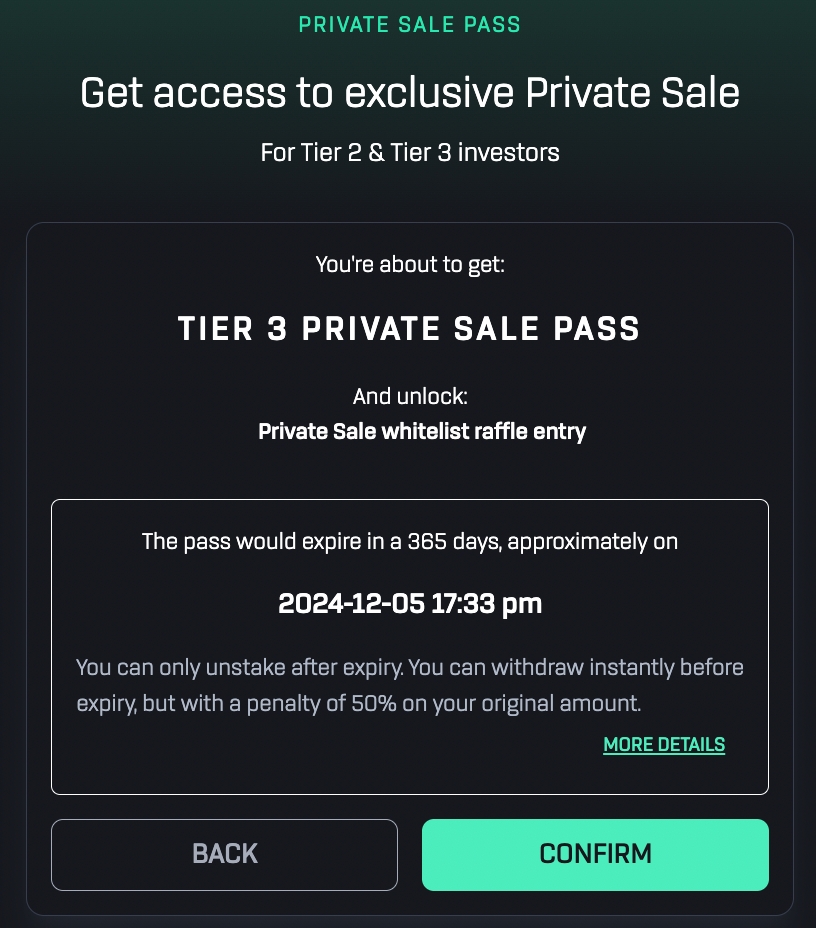Open the MORE DETAILS link

click(664, 745)
